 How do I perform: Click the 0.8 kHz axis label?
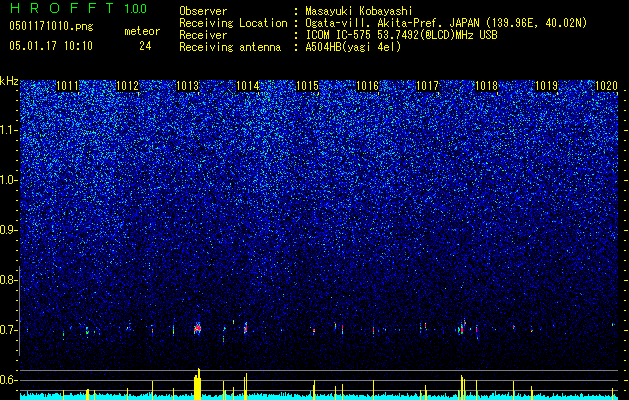pos(9,280)
